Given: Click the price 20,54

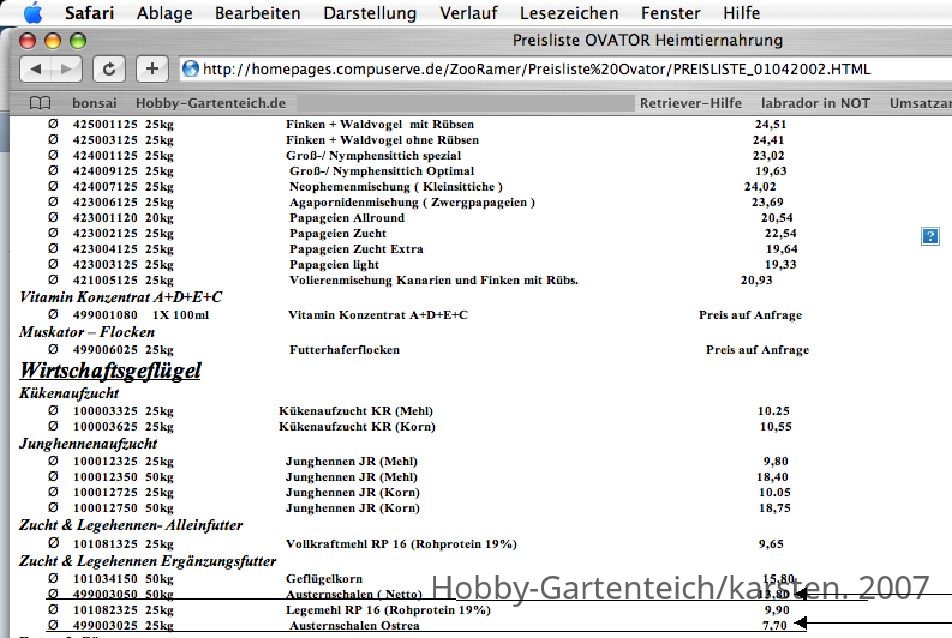Looking at the screenshot, I should (777, 218).
